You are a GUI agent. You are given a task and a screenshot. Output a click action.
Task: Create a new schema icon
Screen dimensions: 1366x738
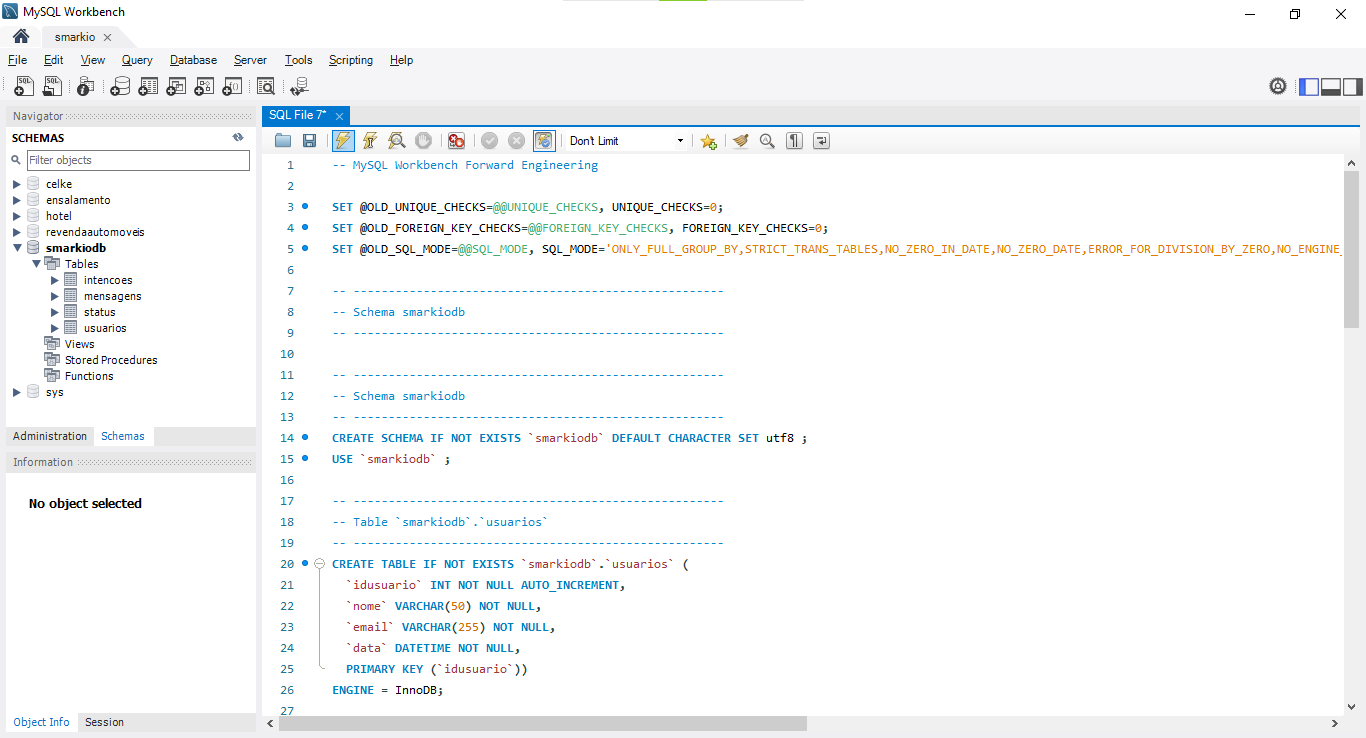120,86
